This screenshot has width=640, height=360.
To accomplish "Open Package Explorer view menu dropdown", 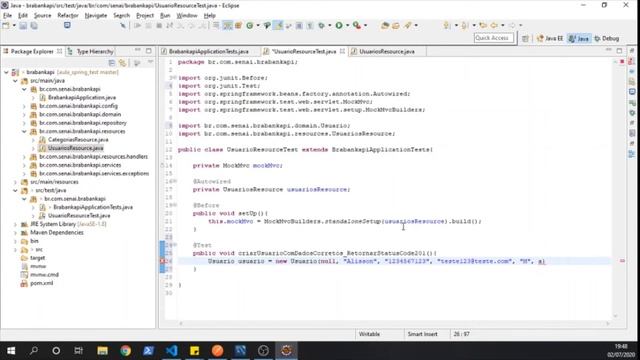I will (150, 62).
